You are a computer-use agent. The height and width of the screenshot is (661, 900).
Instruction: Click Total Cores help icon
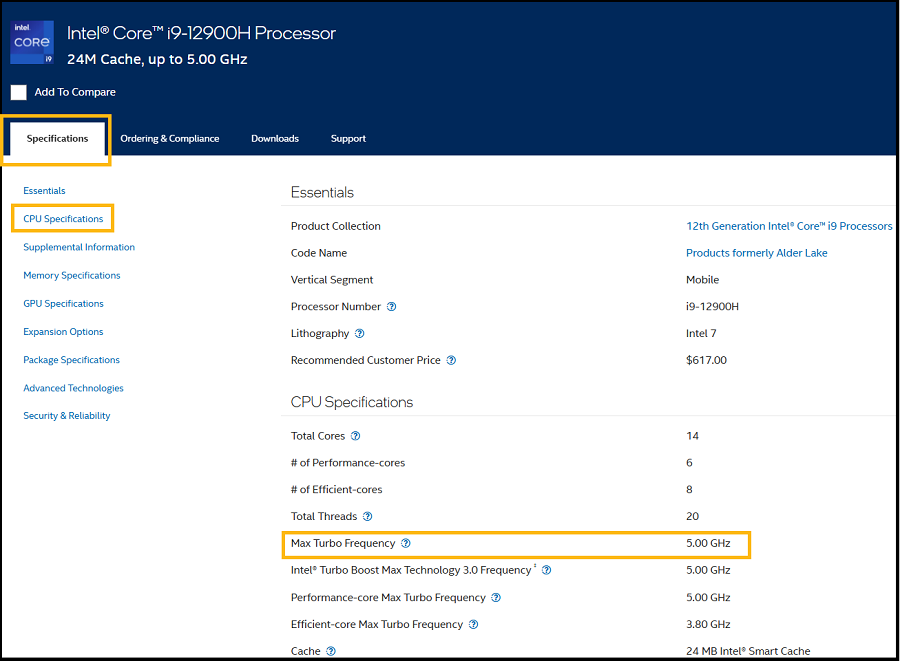tap(356, 436)
